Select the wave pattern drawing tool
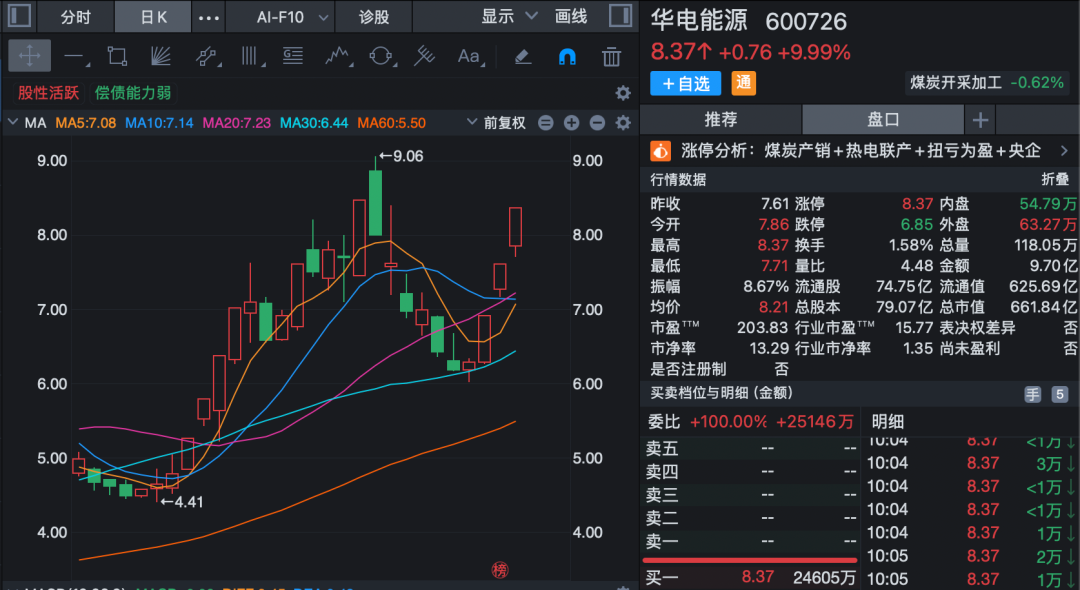This screenshot has width=1080, height=590. coord(338,56)
